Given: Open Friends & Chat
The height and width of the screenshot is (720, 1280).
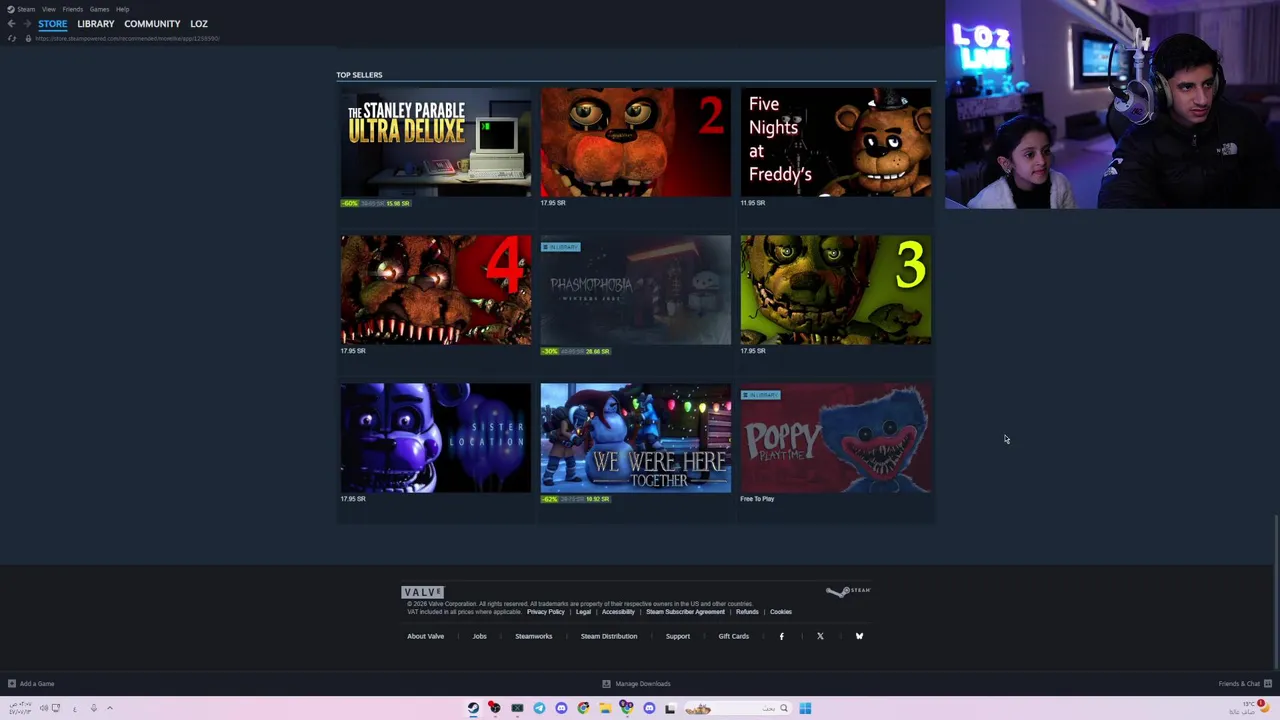Looking at the screenshot, I should (1239, 684).
